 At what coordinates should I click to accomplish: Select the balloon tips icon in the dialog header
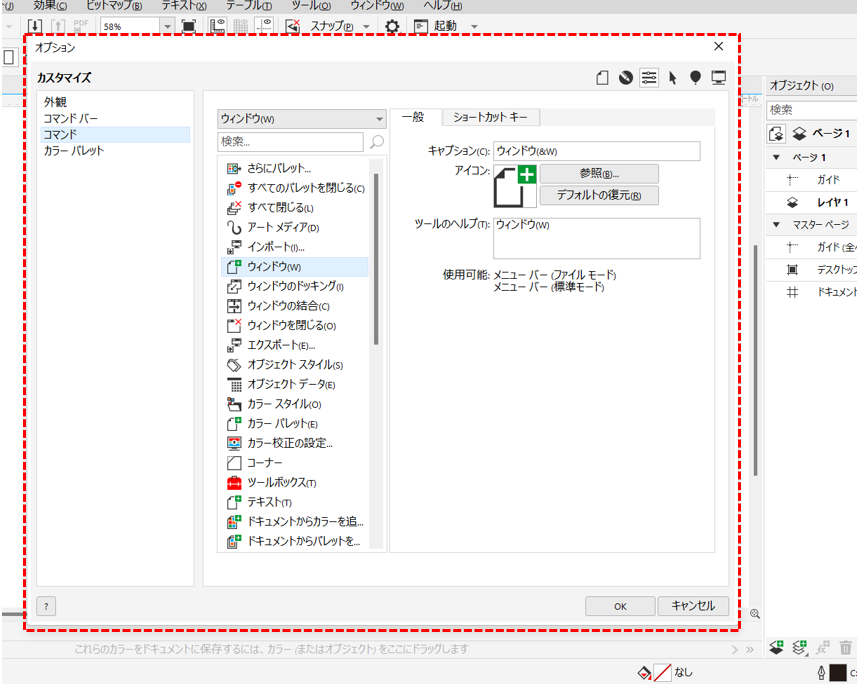pyautogui.click(x=696, y=77)
